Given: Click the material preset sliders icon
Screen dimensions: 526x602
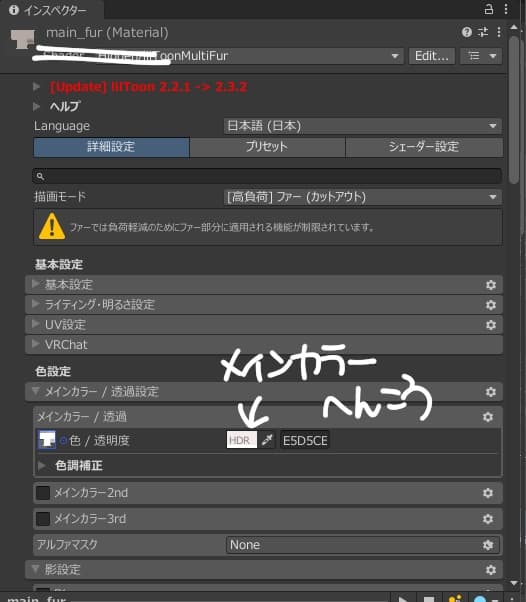Looking at the screenshot, I should [483, 32].
